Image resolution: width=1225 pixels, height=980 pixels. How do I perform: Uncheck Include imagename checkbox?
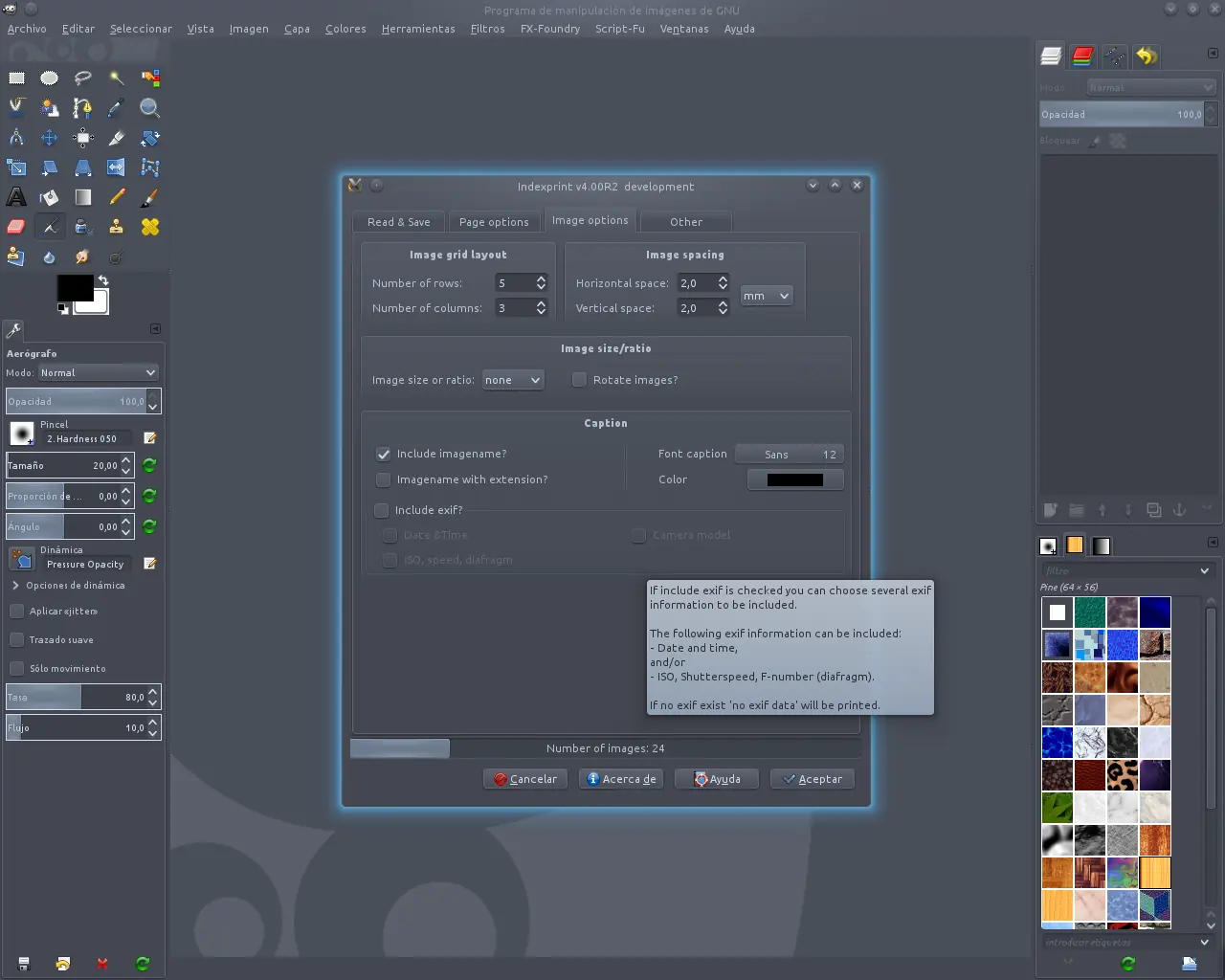click(x=384, y=454)
